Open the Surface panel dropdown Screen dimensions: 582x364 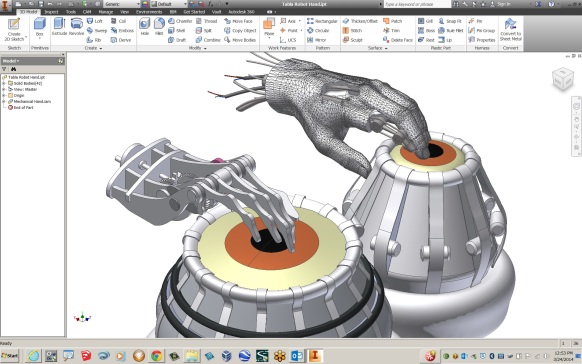[377, 48]
